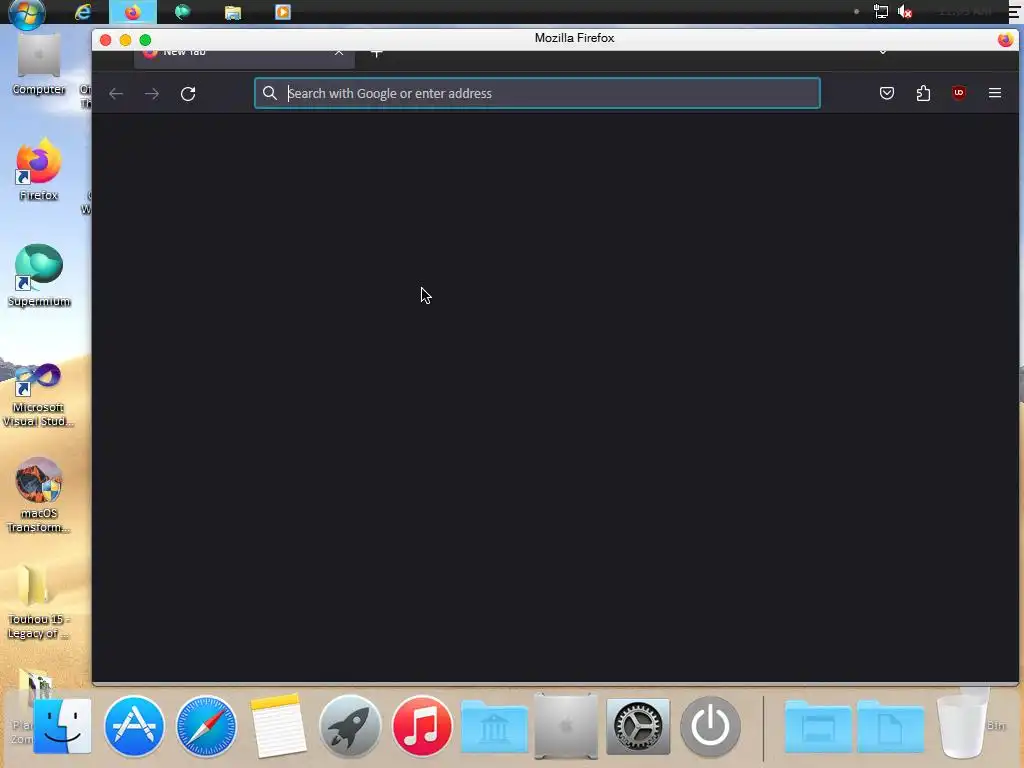The image size is (1024, 768).
Task: Click the network tray icon
Action: click(880, 12)
